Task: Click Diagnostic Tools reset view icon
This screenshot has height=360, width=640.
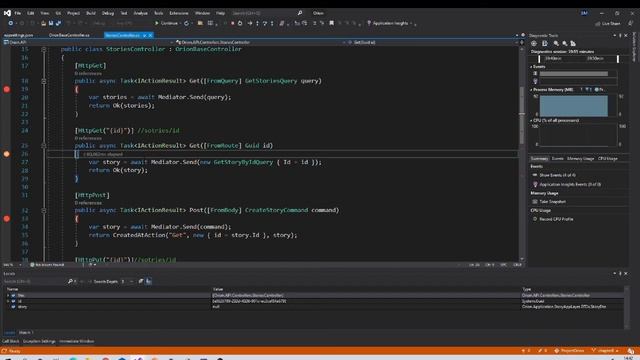Action: tap(573, 43)
